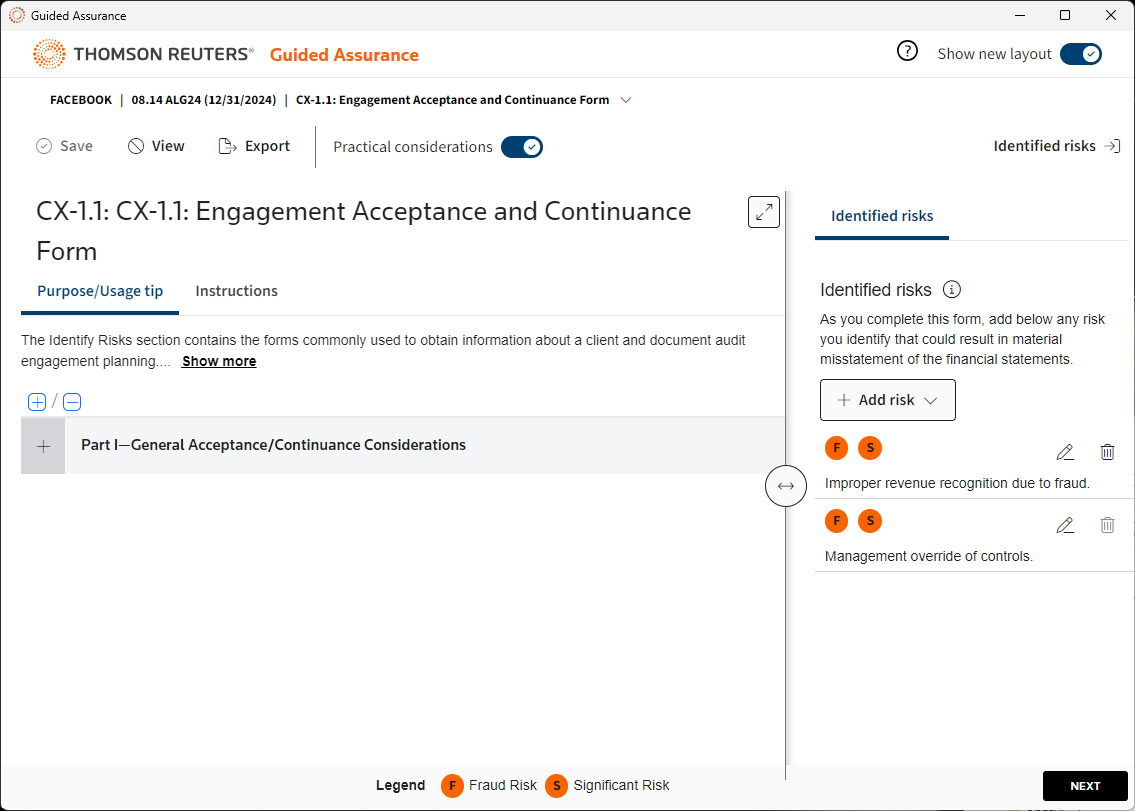
Task: Edit the improper revenue recognition risk
Action: tap(1065, 452)
